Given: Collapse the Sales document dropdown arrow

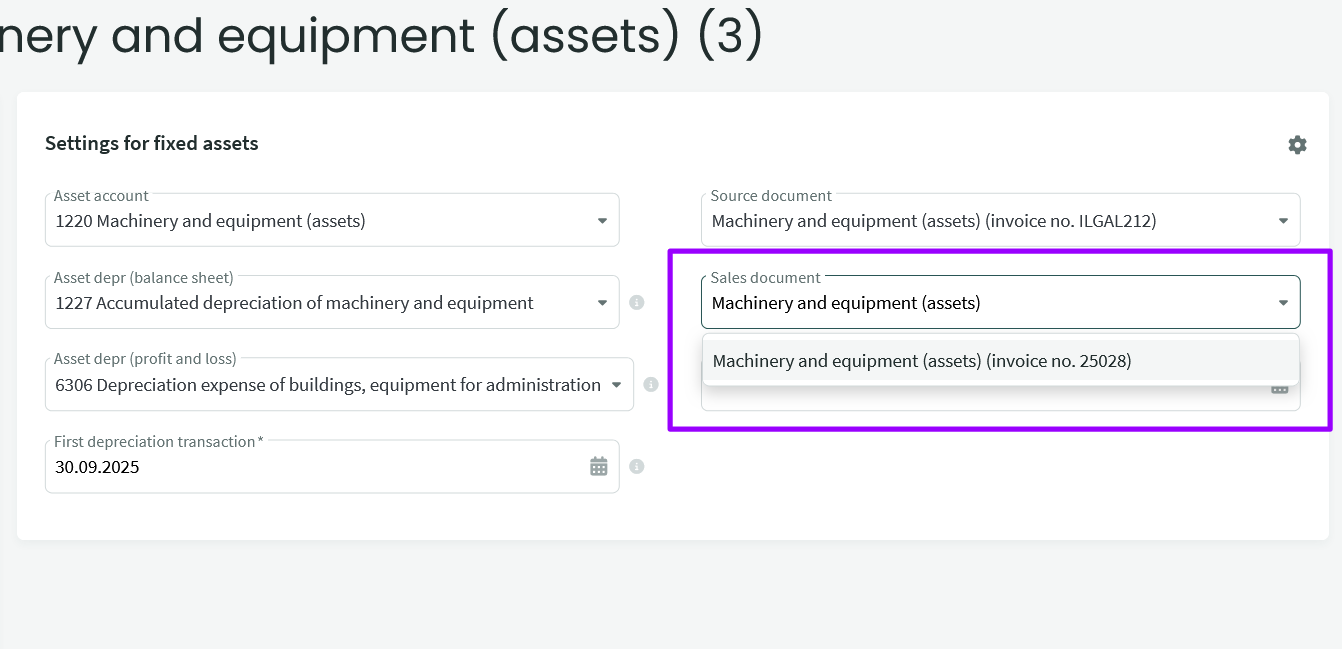Looking at the screenshot, I should (x=1283, y=303).
